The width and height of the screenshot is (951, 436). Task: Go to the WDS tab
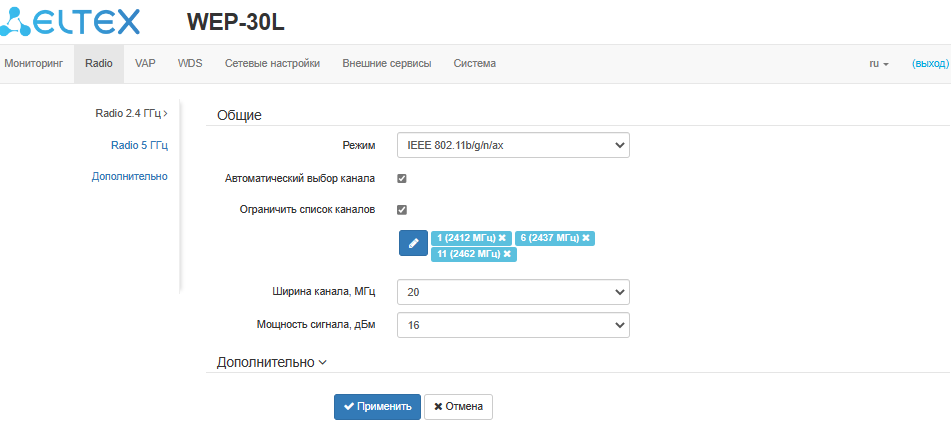(190, 64)
